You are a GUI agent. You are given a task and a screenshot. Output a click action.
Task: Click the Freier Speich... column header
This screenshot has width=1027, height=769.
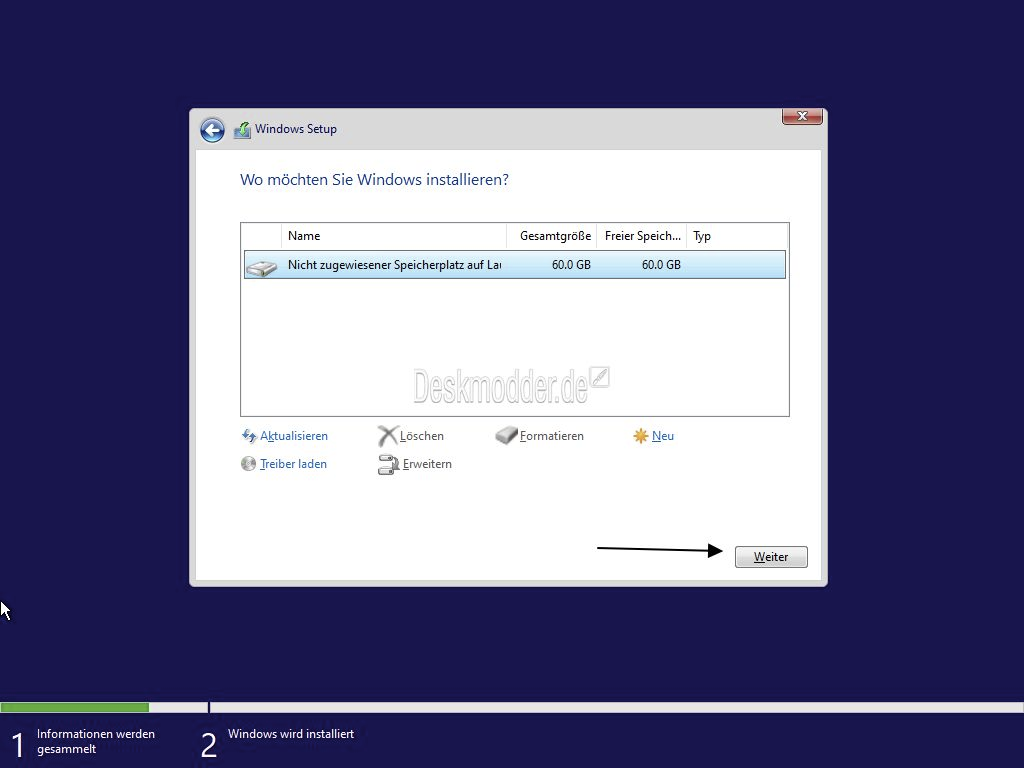pyautogui.click(x=641, y=236)
